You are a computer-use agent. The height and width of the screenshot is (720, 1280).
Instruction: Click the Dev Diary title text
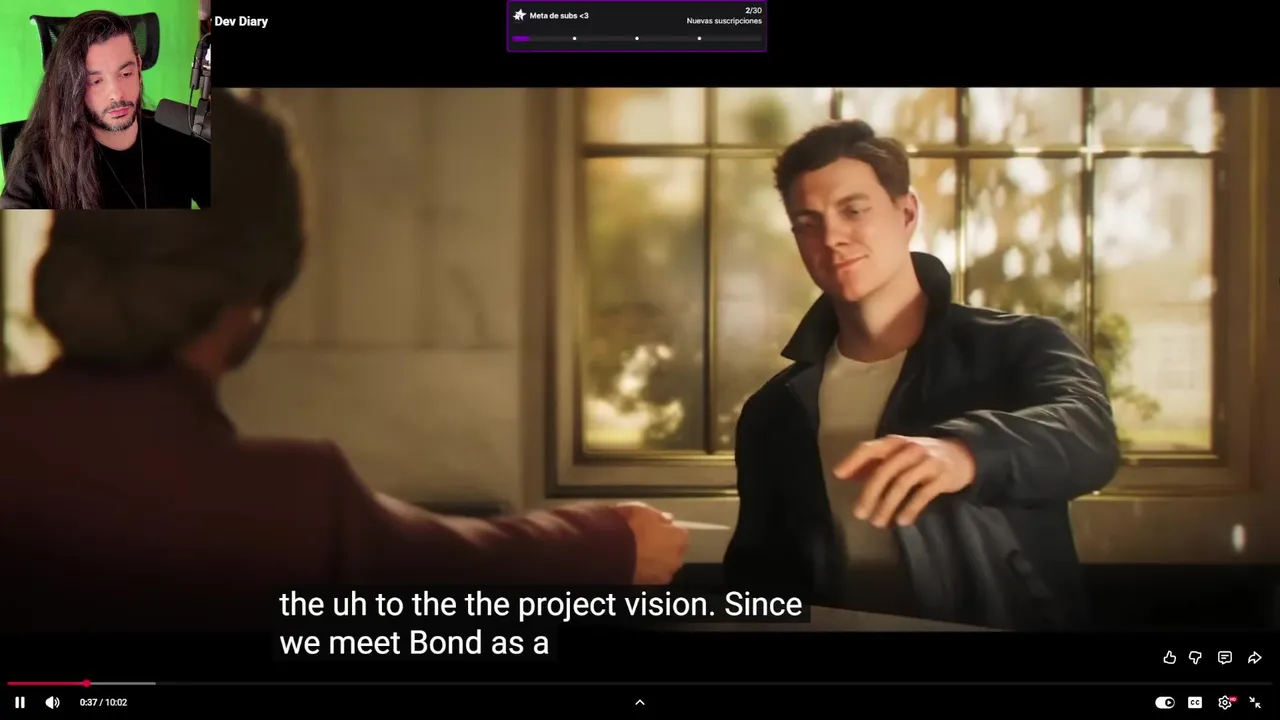241,21
